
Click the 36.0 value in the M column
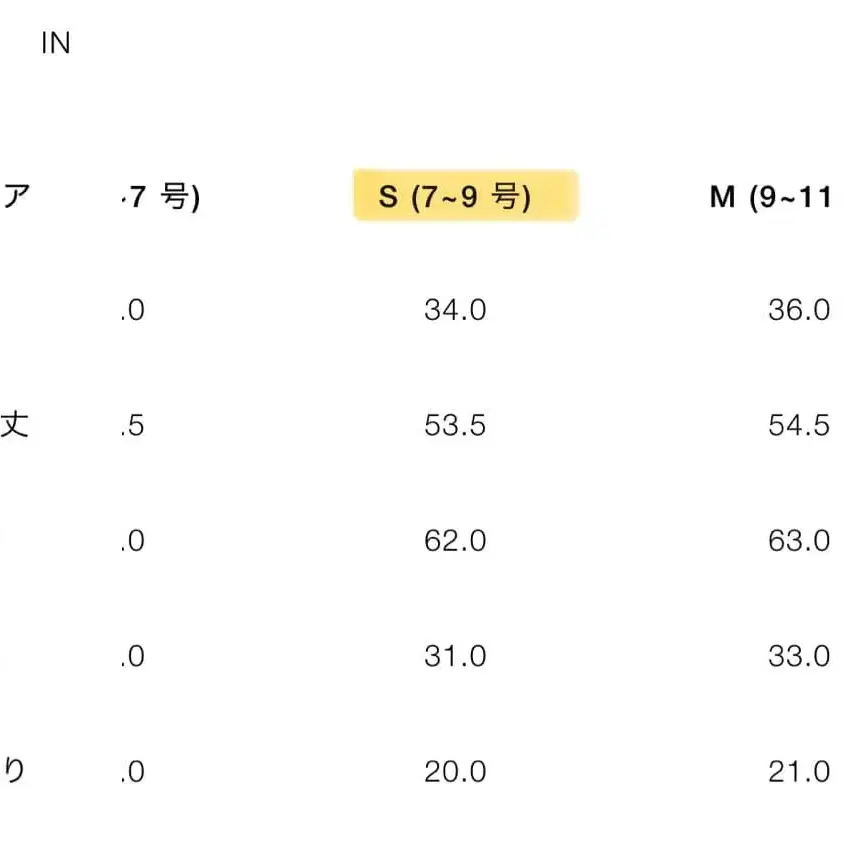coord(799,310)
